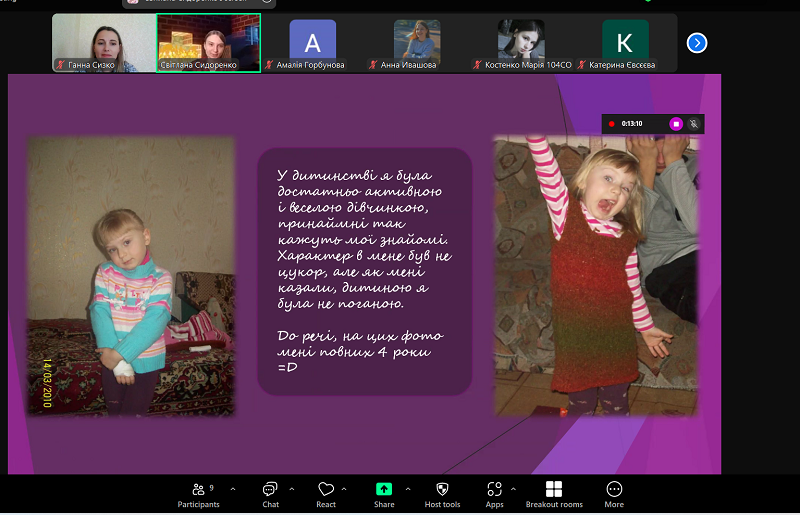Select Світлана Сидоренко video thumbnail

click(209, 43)
